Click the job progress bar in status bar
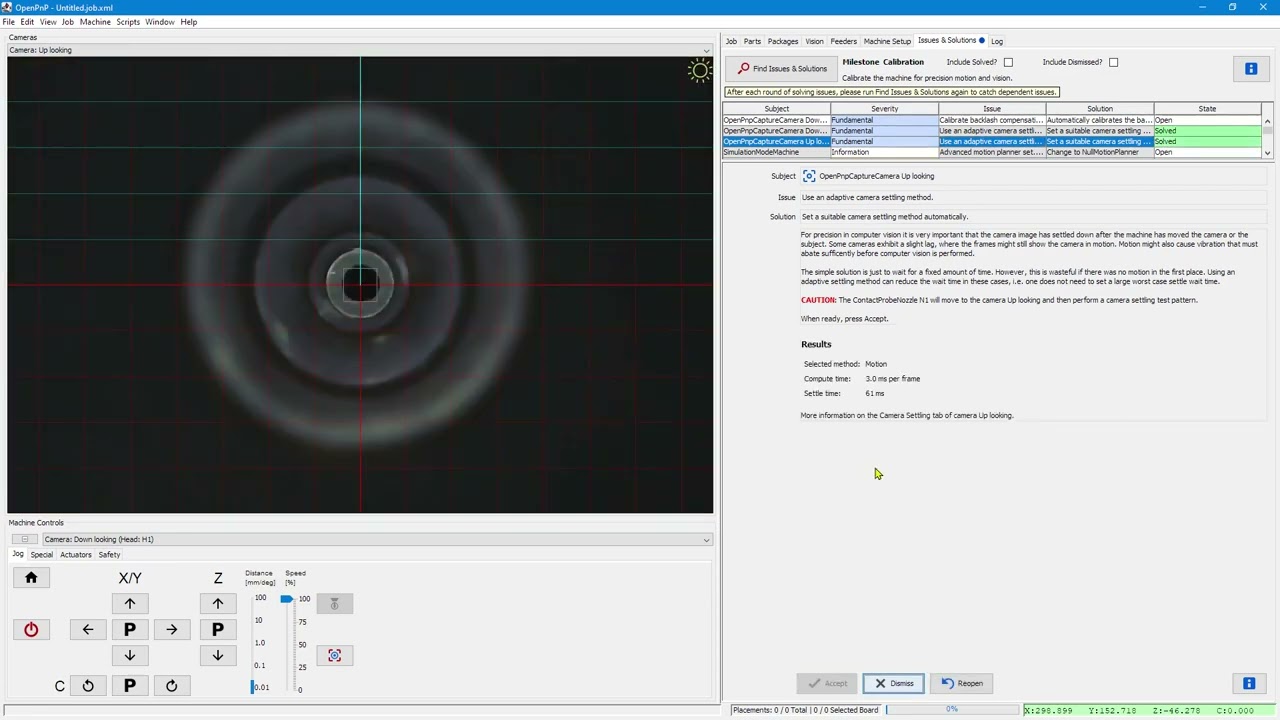The image size is (1280, 720). click(951, 710)
